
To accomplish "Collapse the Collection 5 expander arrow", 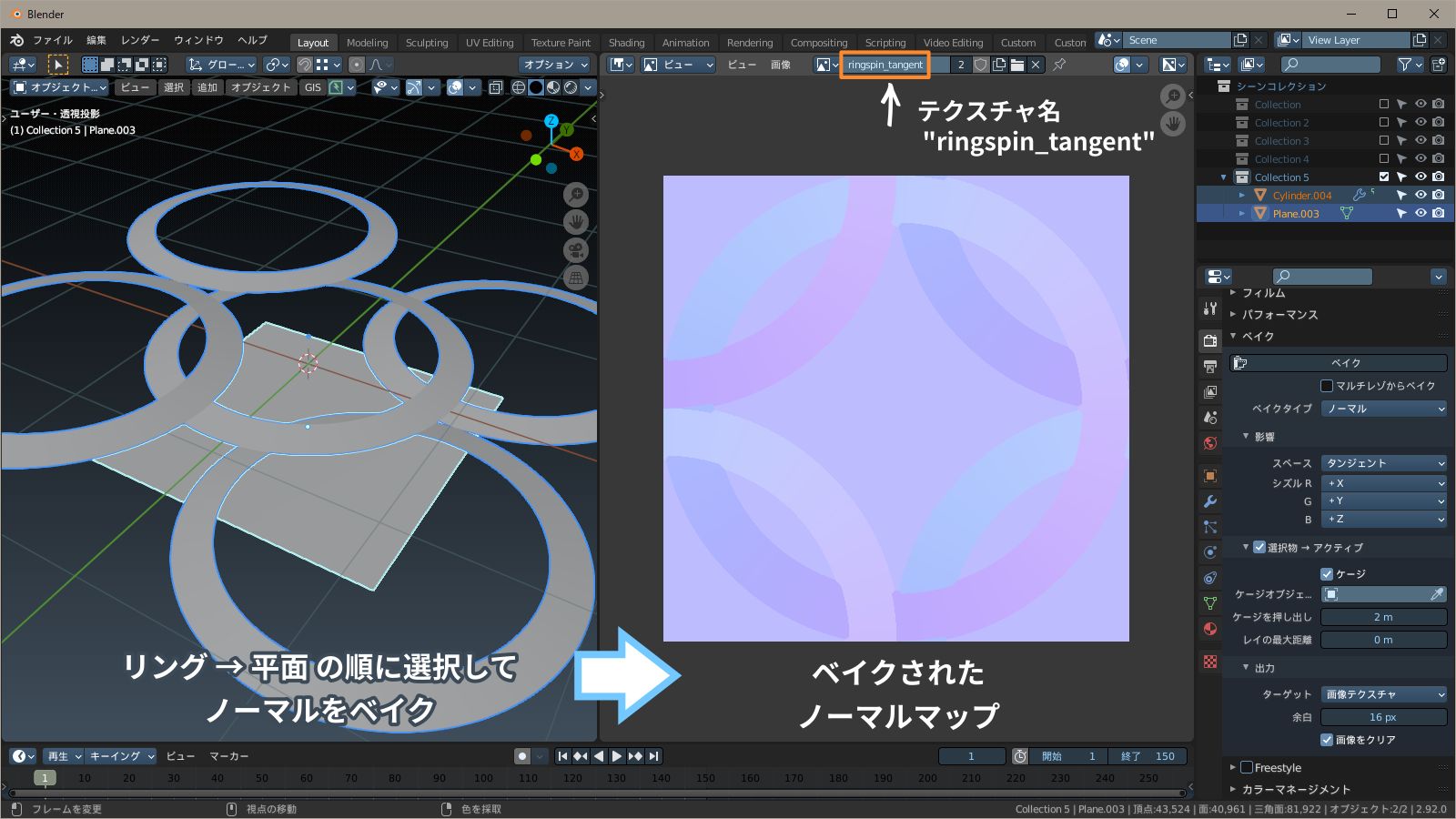I will coord(1223,177).
